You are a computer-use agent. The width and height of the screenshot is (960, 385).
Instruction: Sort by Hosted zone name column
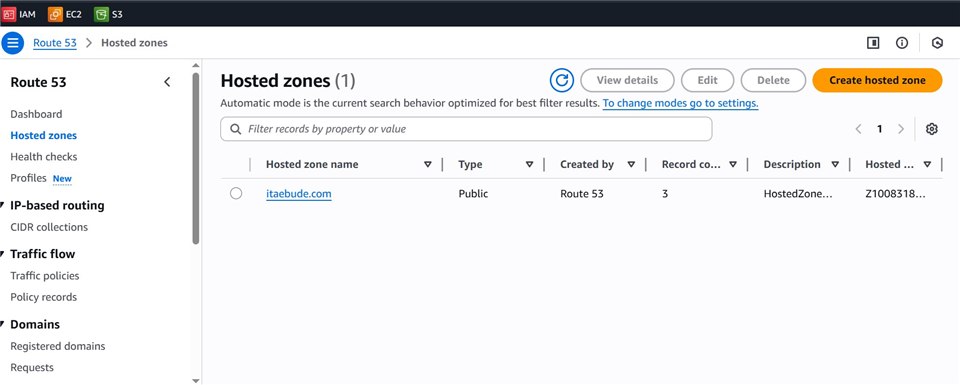pos(428,164)
